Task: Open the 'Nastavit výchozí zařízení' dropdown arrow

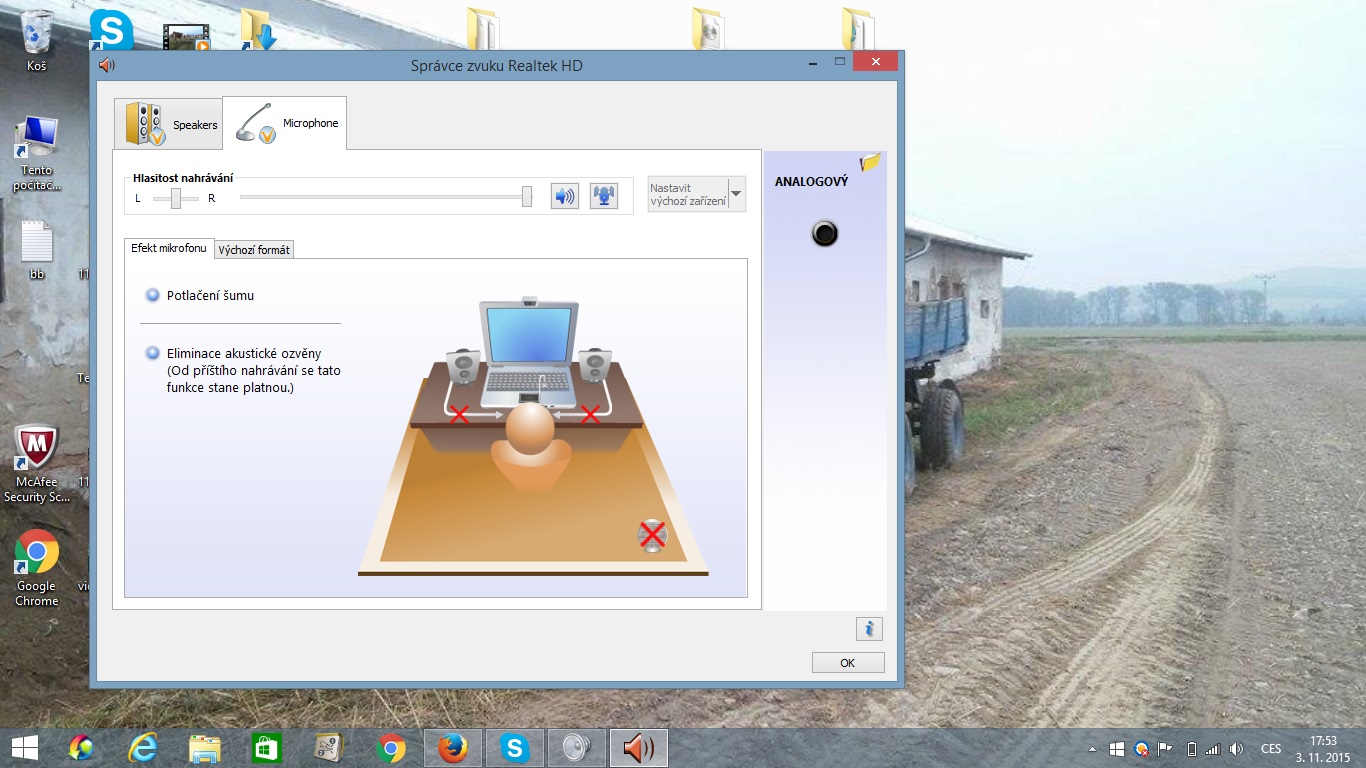Action: pyautogui.click(x=736, y=193)
